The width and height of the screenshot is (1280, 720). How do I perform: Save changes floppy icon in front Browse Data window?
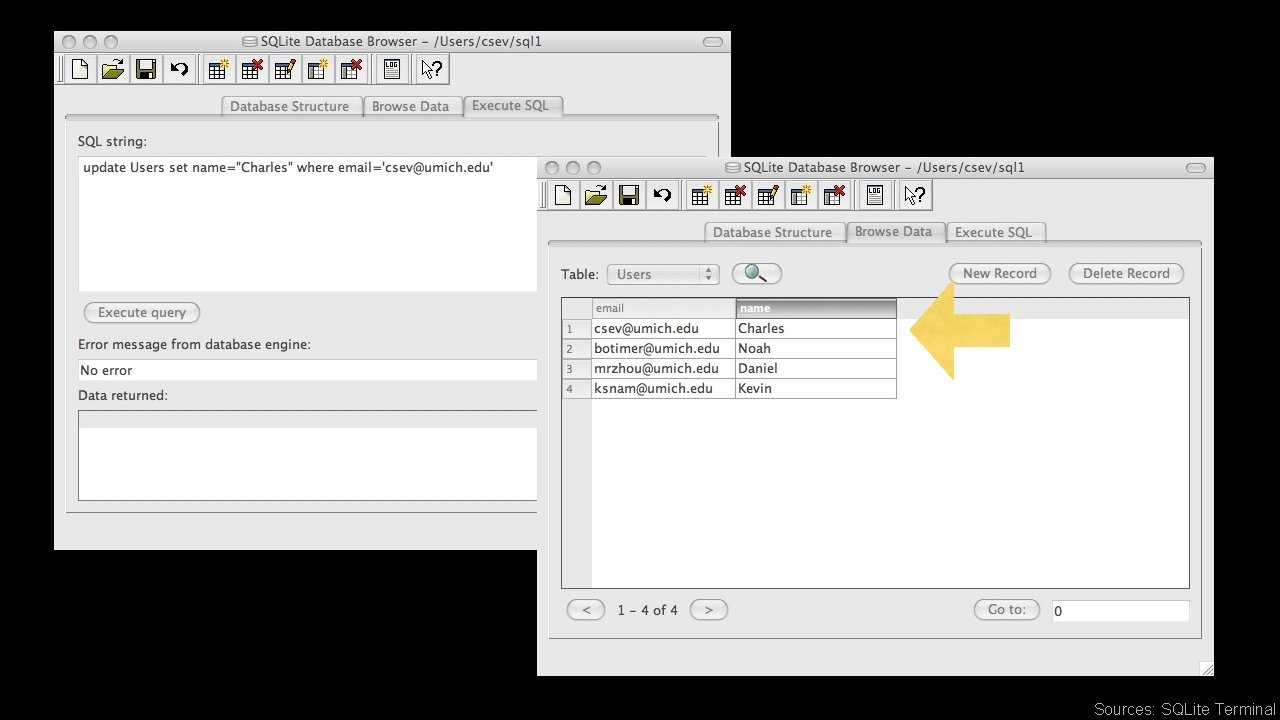click(x=629, y=195)
